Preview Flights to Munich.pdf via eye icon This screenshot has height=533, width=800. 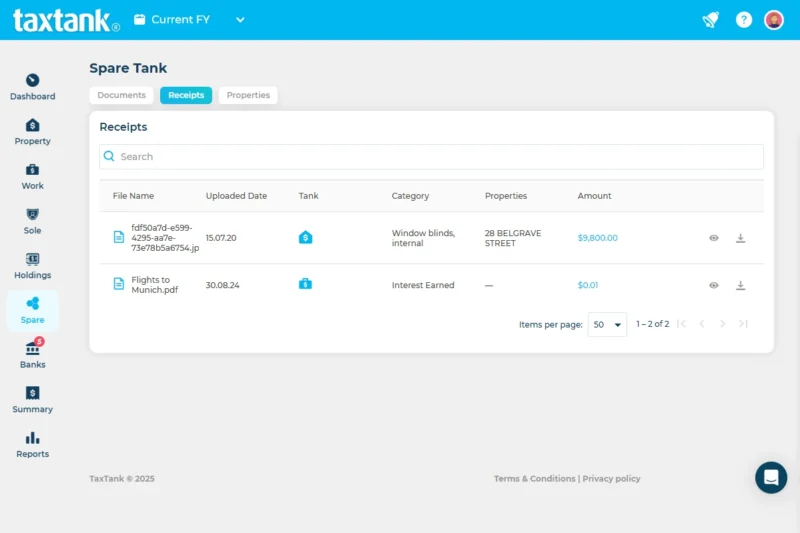tap(714, 285)
